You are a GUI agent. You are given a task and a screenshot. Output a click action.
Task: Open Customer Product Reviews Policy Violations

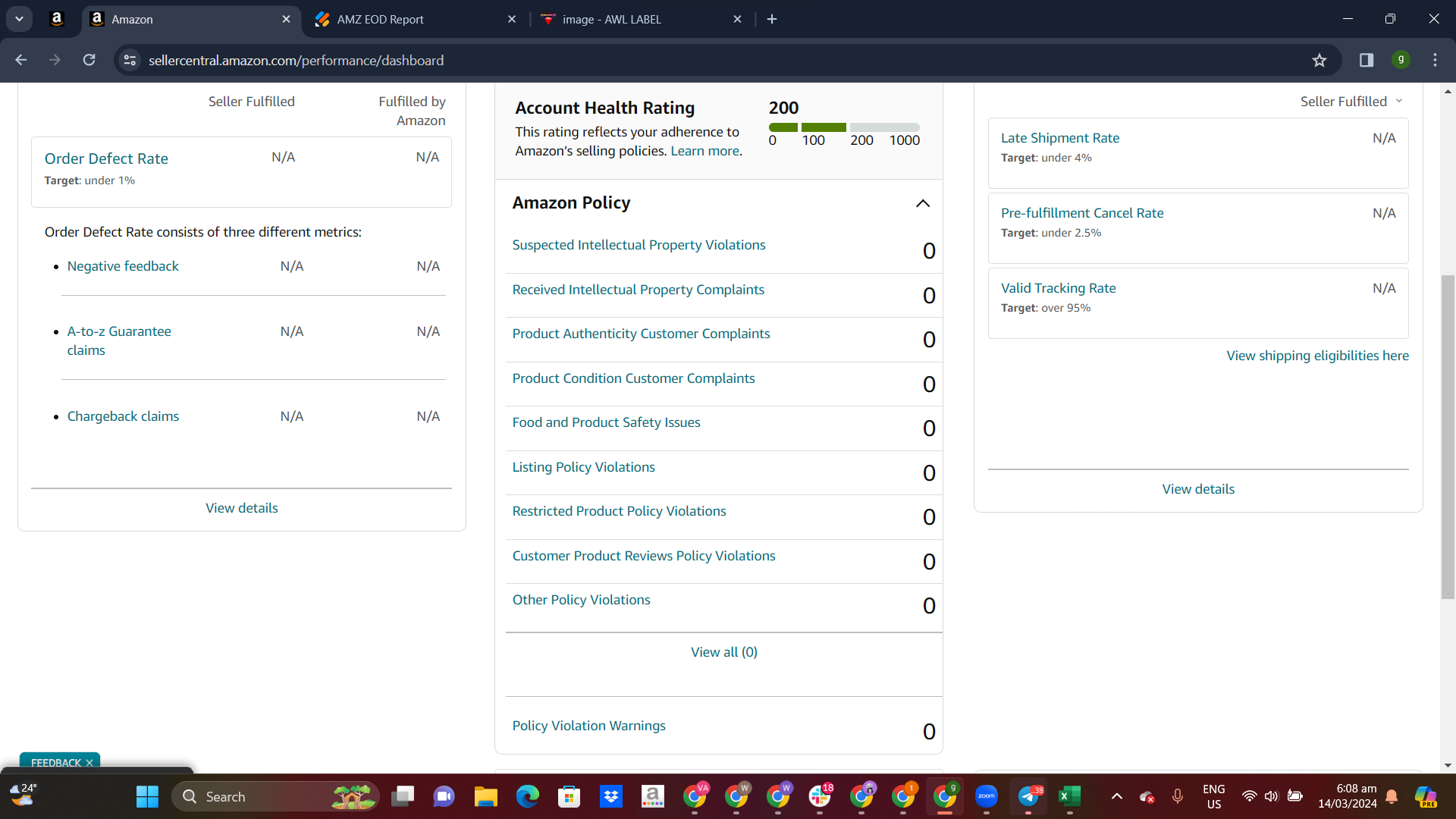coord(644,556)
